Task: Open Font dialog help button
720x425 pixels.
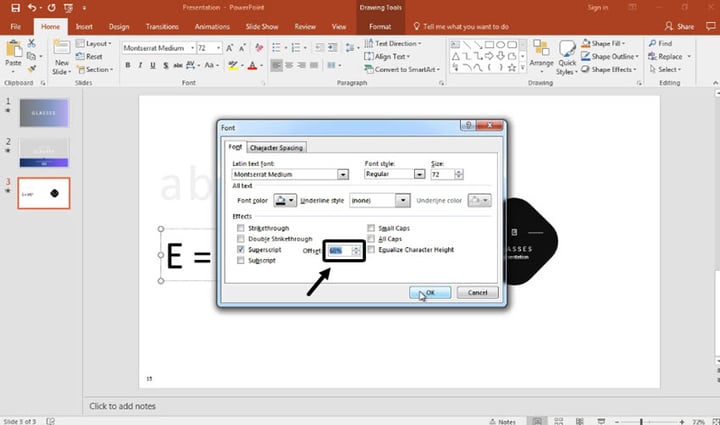Action: [x=468, y=125]
